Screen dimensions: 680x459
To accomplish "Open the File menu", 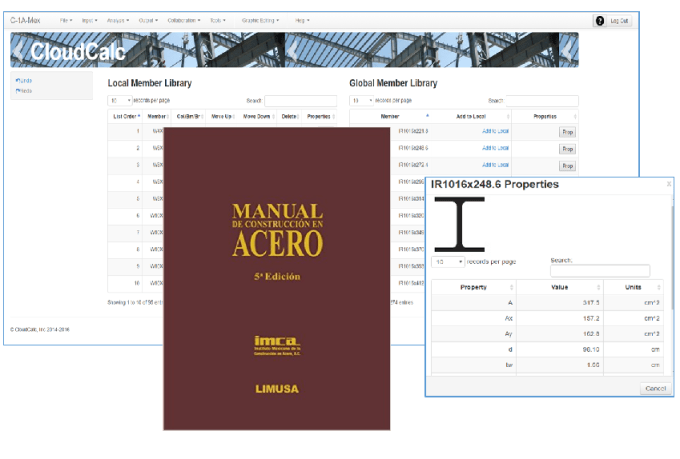I will pos(66,20).
